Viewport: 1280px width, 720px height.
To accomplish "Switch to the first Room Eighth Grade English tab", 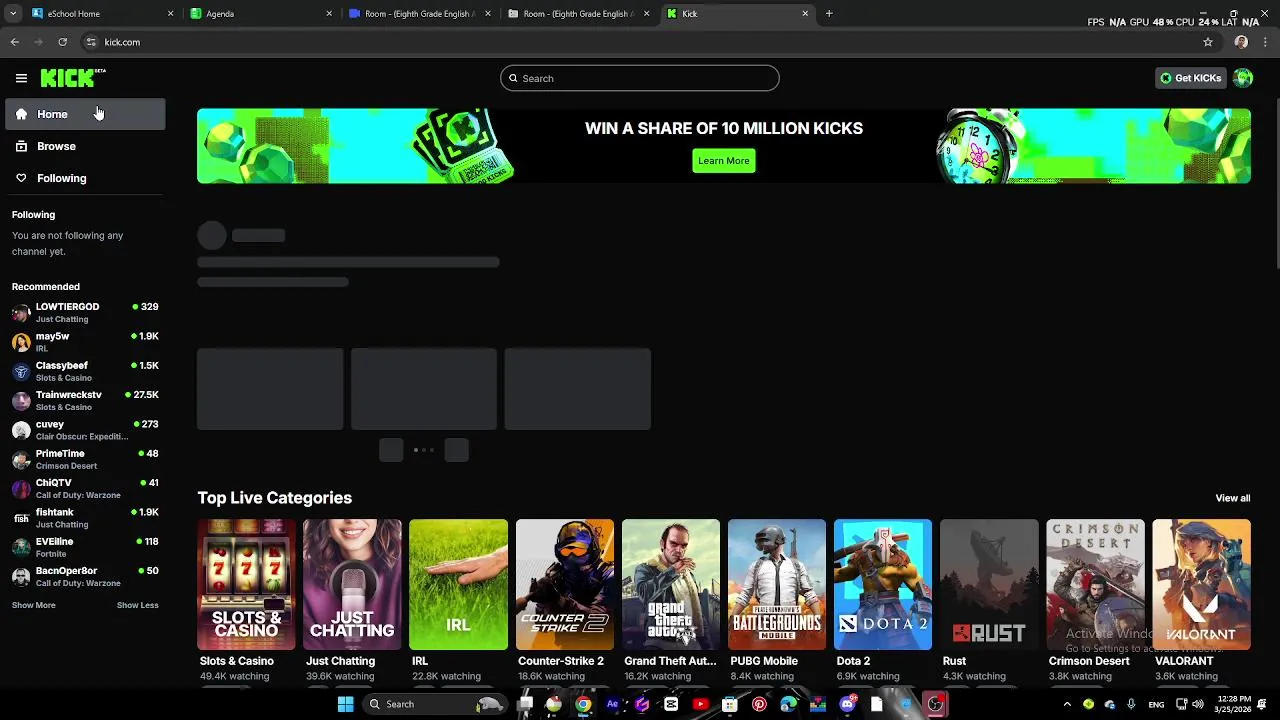I will [420, 14].
